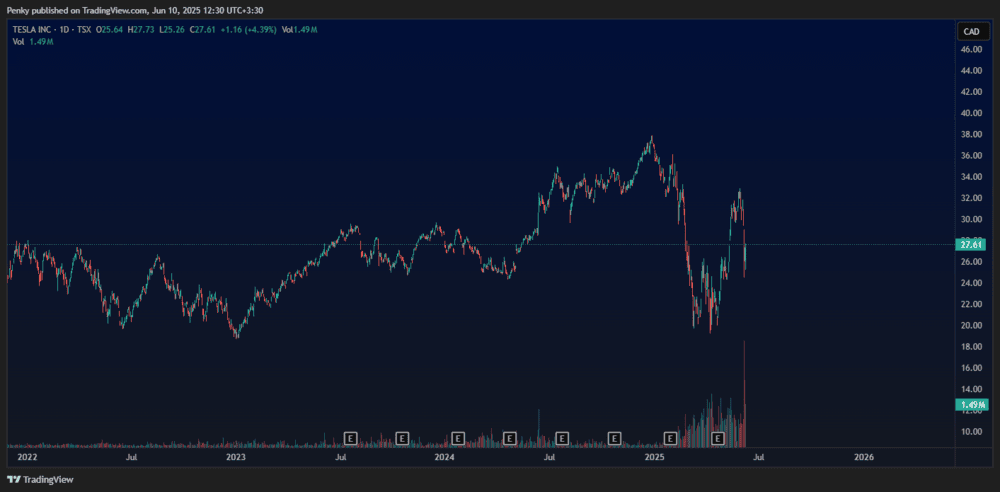The height and width of the screenshot is (492, 1000).
Task: Click the 34.00 price axis label
Action: [971, 177]
